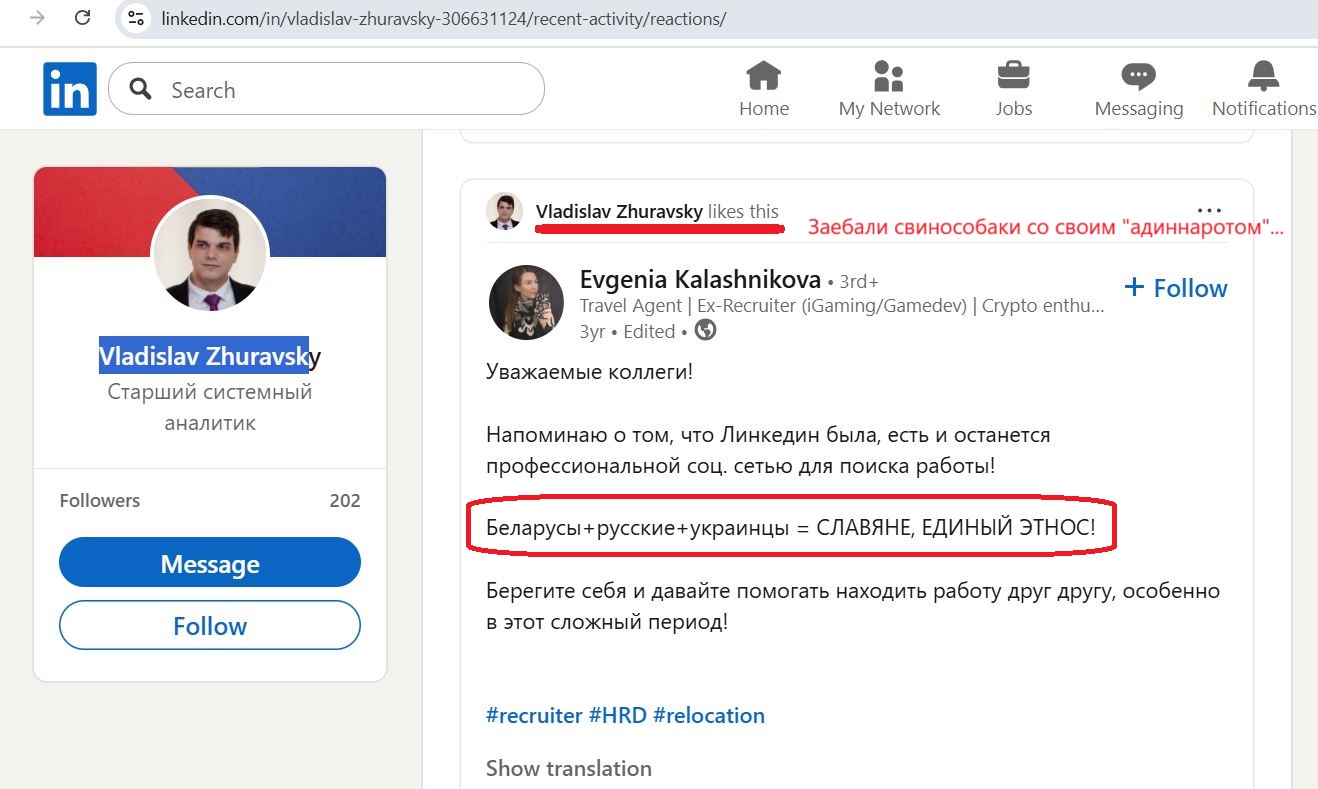Select My Network nav label
This screenshot has width=1318, height=789.
click(x=889, y=108)
